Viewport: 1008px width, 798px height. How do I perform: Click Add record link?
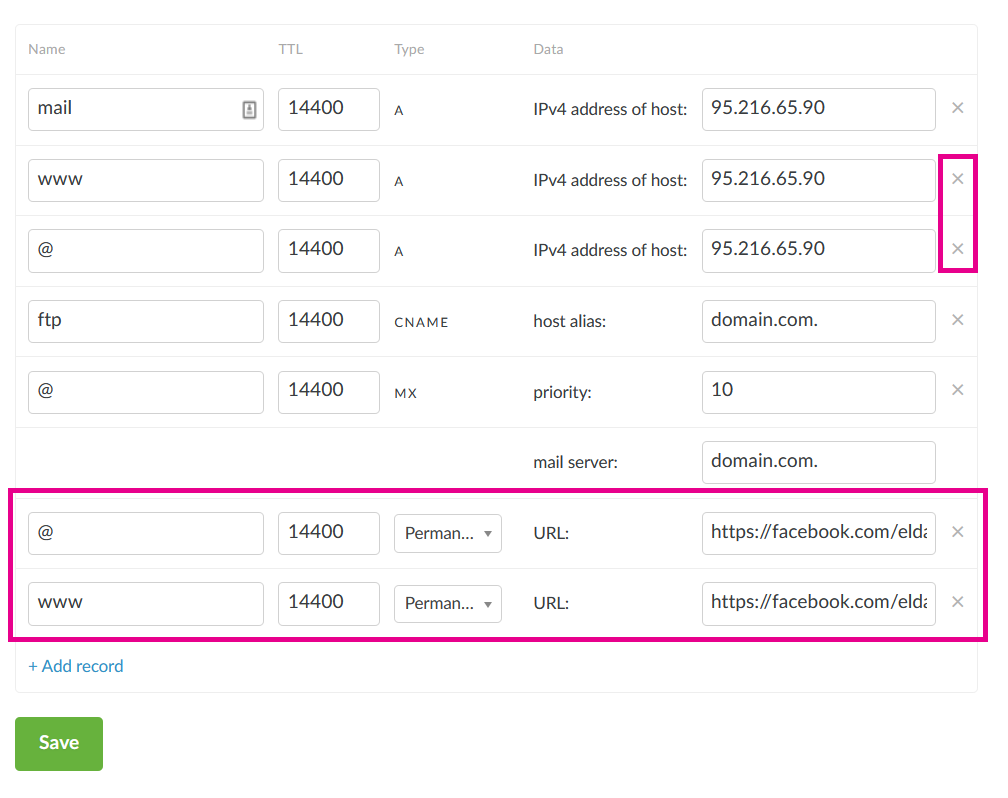pos(76,666)
